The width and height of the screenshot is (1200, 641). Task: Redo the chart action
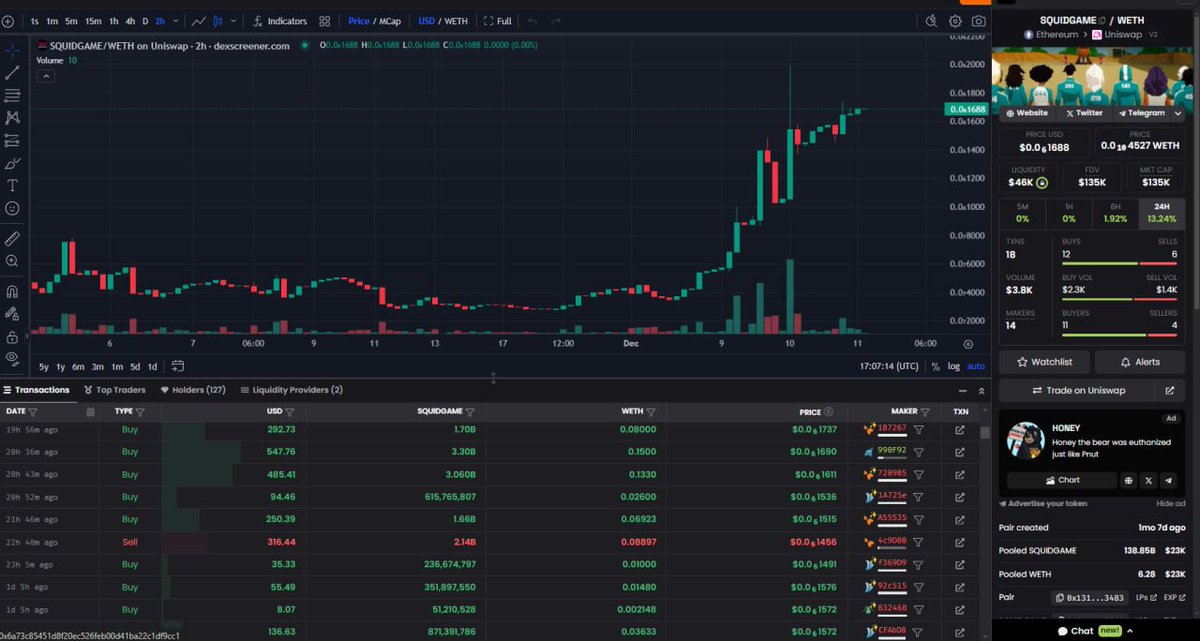556,21
